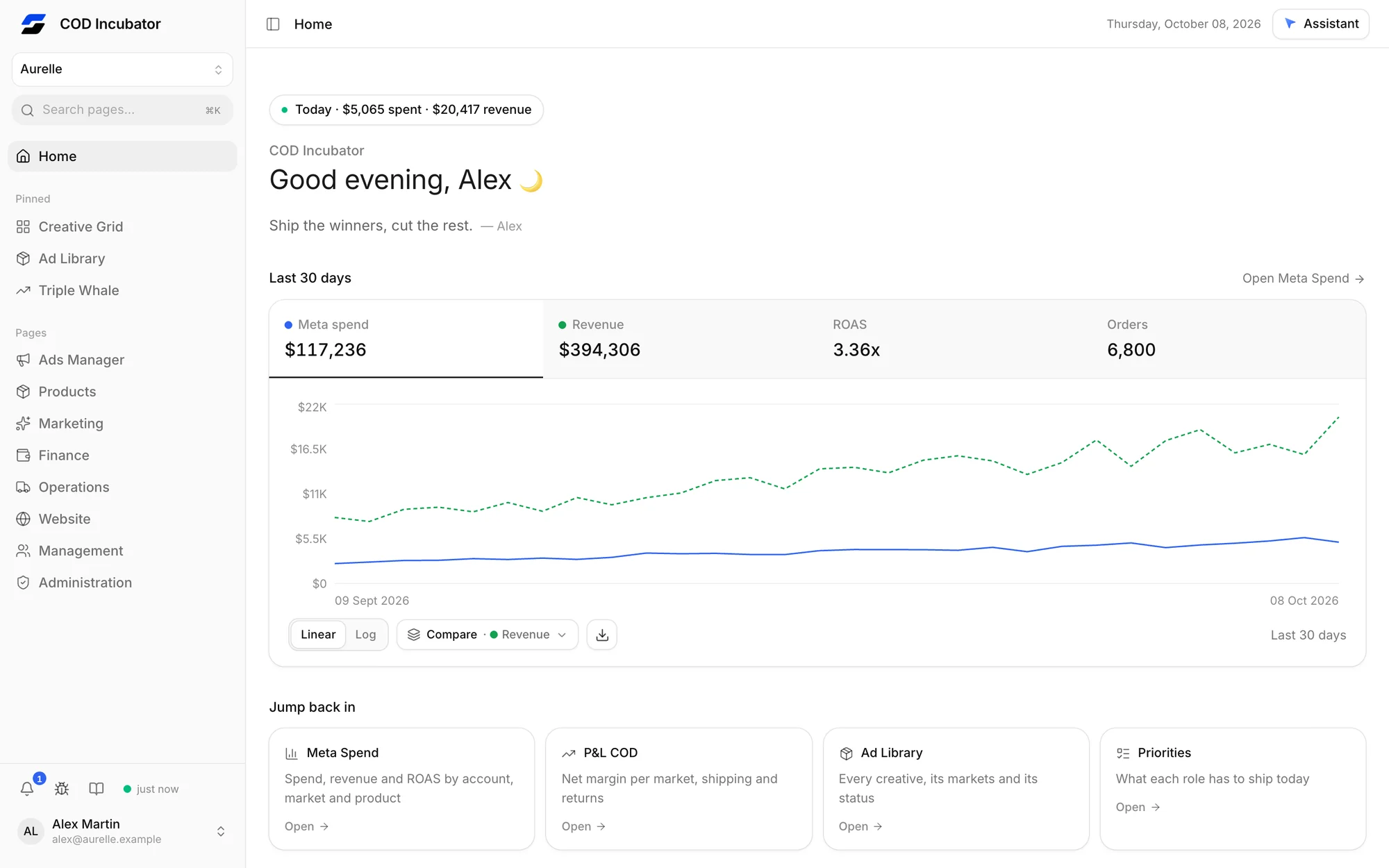The height and width of the screenshot is (868, 1389).
Task: Open the P&L COD card link
Action: click(583, 826)
